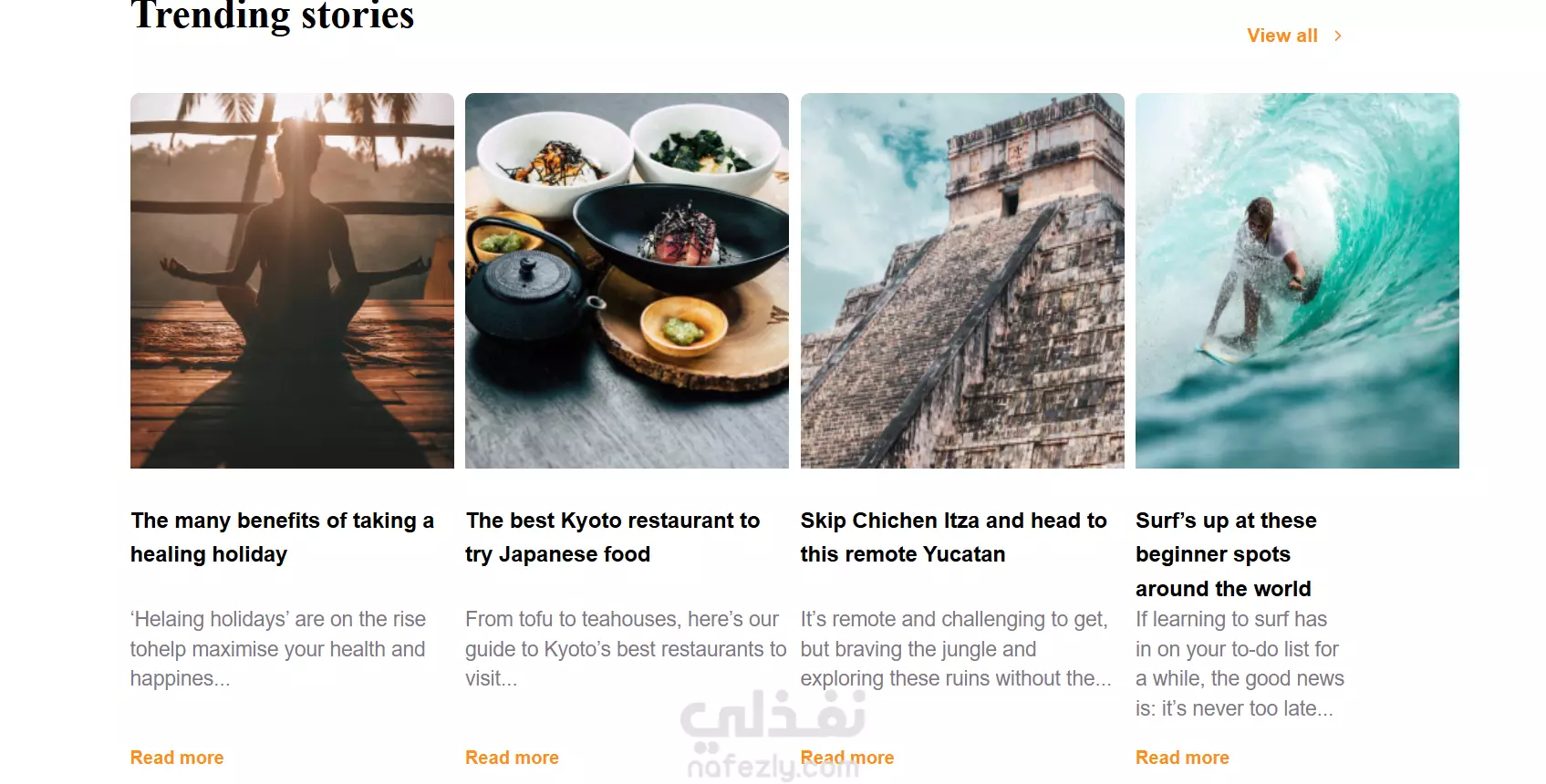
Task: Click the 'Helaing holidays' excerpt text
Action: [x=278, y=649]
